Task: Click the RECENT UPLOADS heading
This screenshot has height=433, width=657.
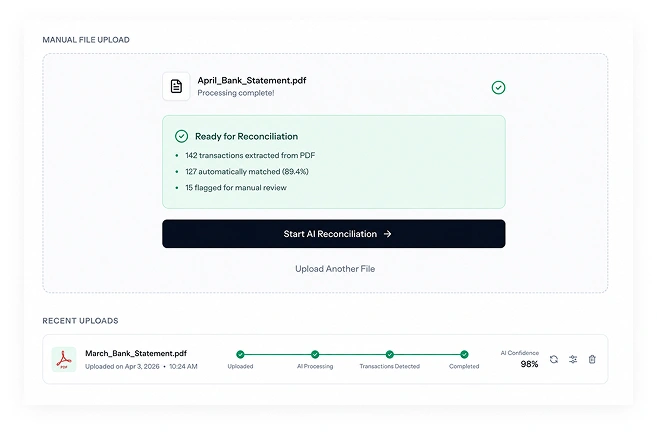Action: click(80, 321)
